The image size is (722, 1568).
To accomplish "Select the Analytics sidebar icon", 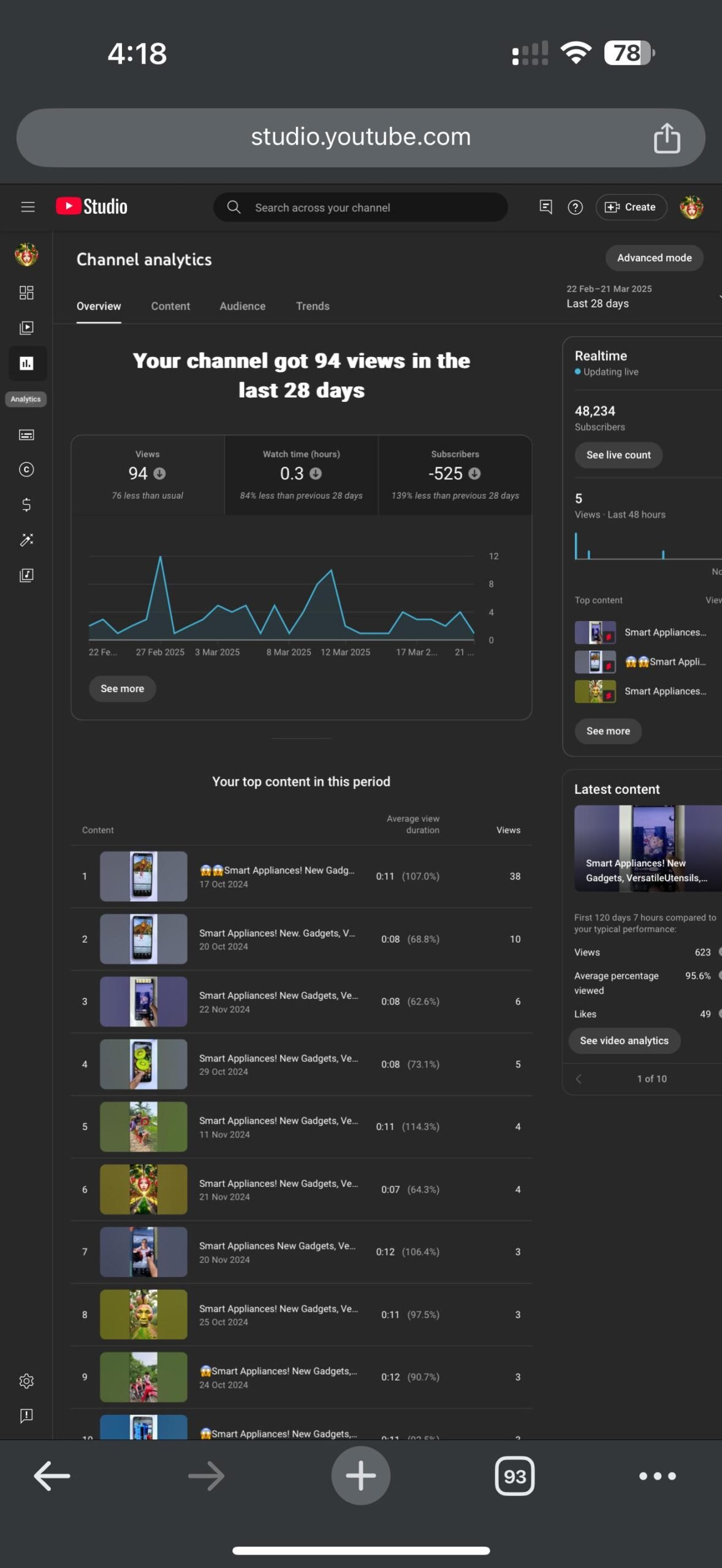I will 26,364.
